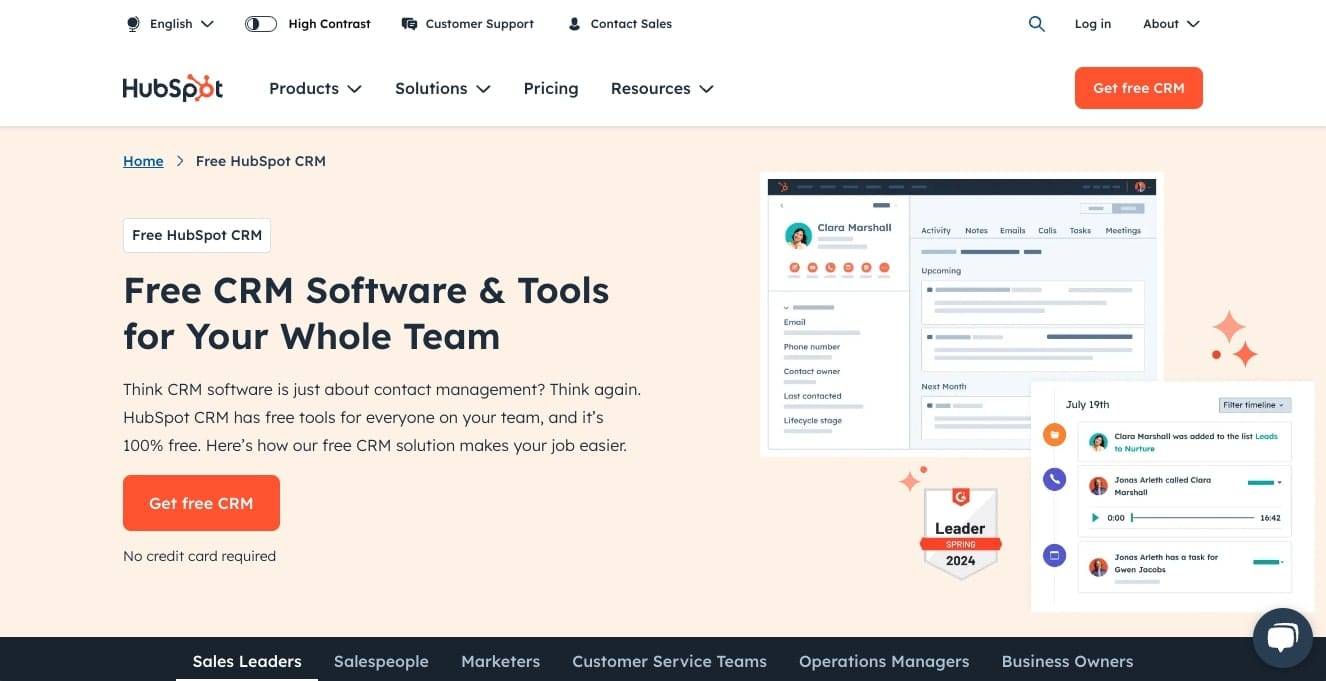Viewport: 1326px width, 681px height.
Task: Expand the Solutions dropdown menu
Action: (442, 88)
